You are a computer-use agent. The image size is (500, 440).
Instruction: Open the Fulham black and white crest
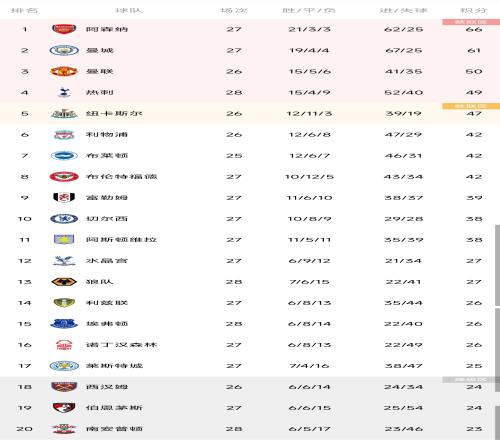click(x=64, y=198)
